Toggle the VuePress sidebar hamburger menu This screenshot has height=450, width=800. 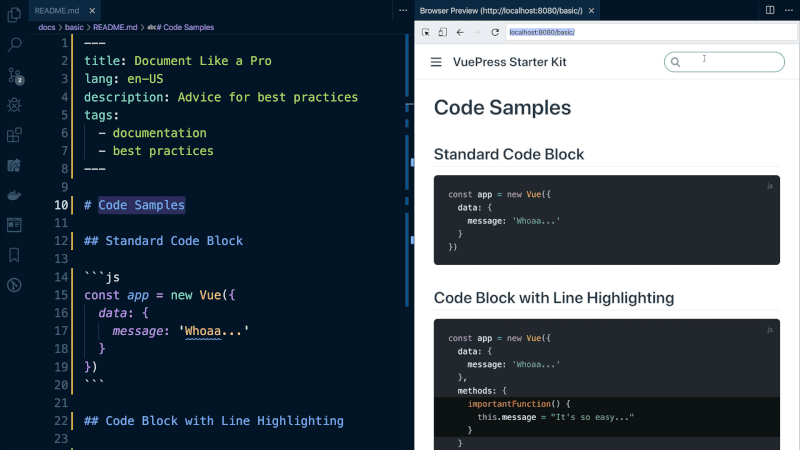click(x=436, y=62)
